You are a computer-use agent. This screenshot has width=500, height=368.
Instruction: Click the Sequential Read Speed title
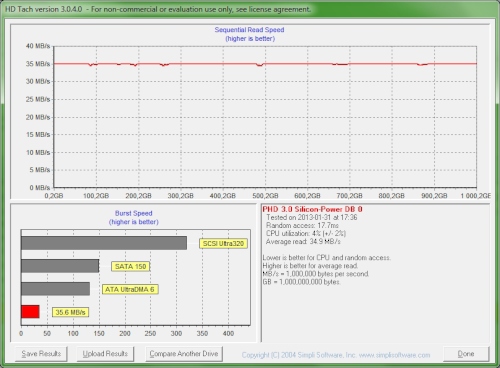coord(249,30)
